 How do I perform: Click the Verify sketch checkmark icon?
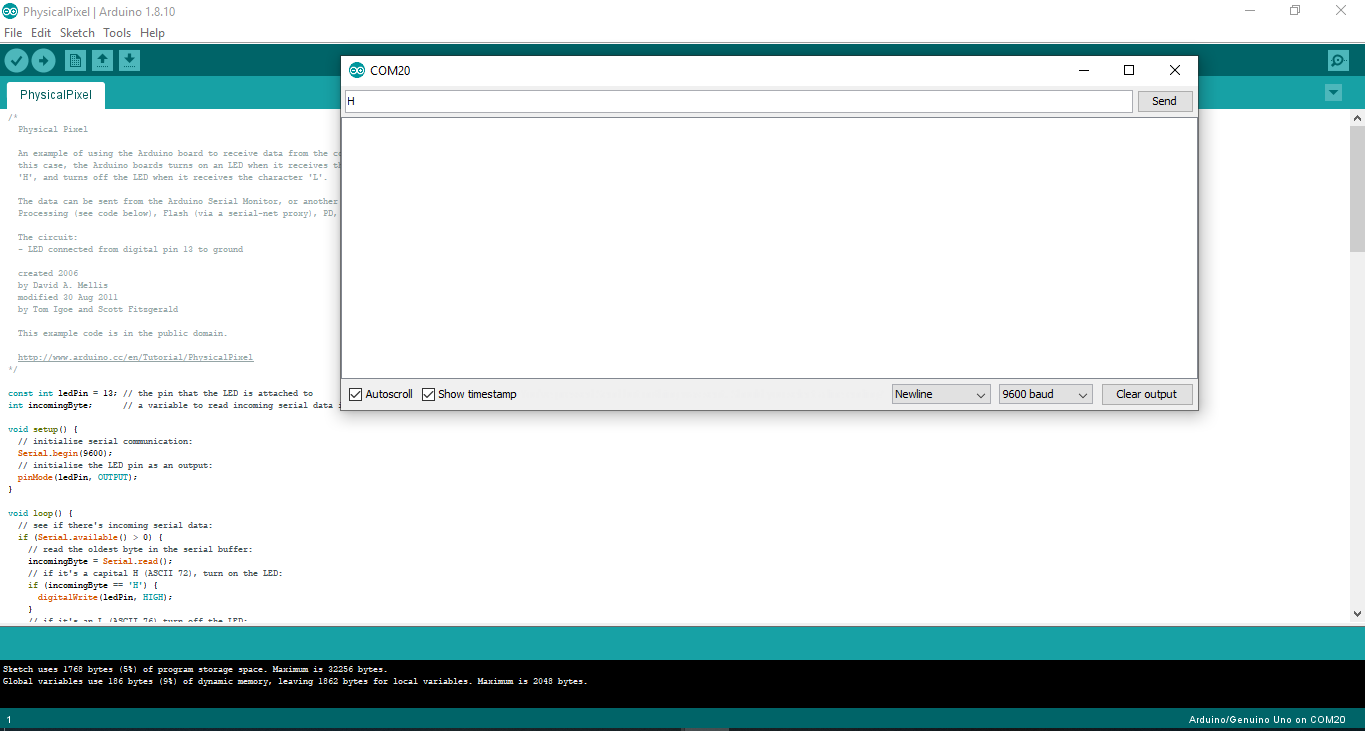click(16, 61)
